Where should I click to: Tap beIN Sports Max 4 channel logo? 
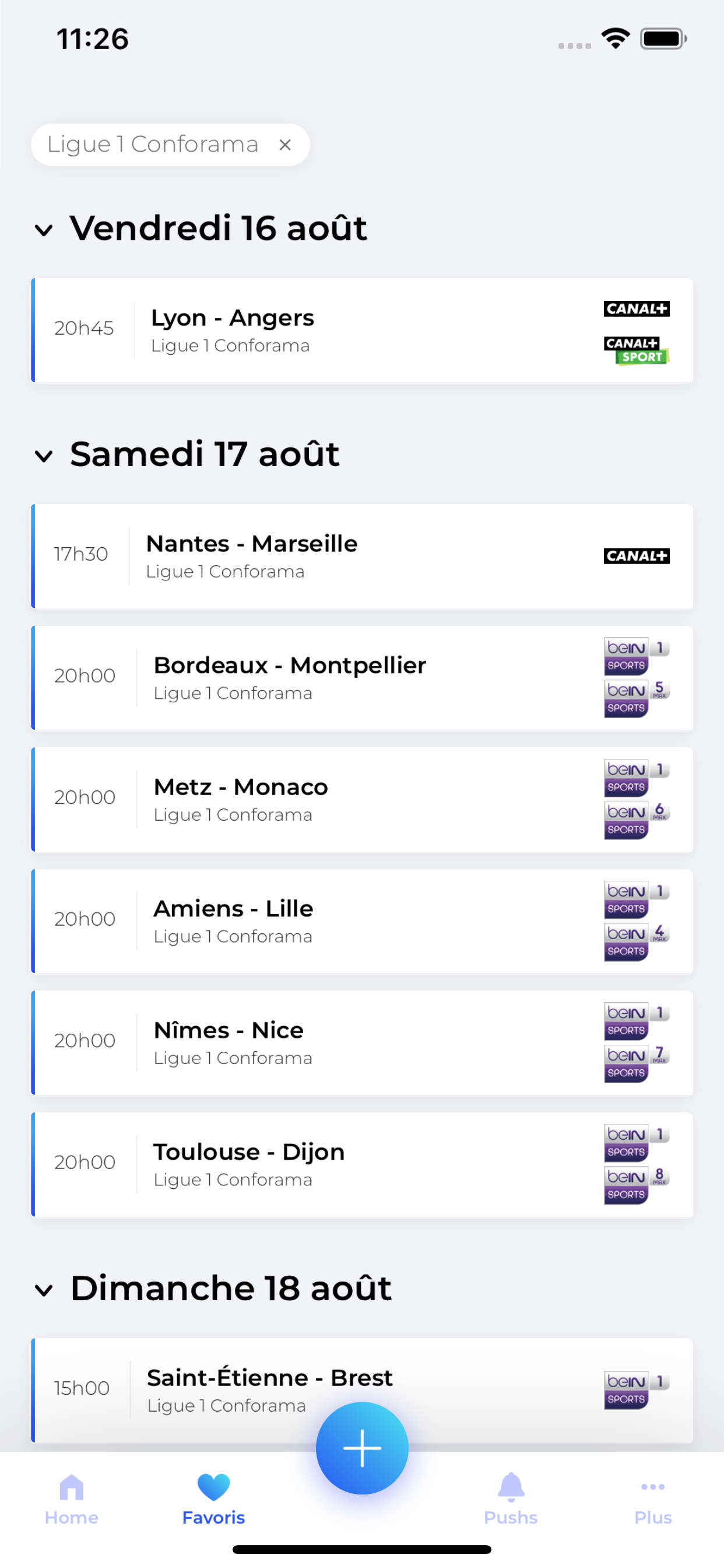point(637,942)
